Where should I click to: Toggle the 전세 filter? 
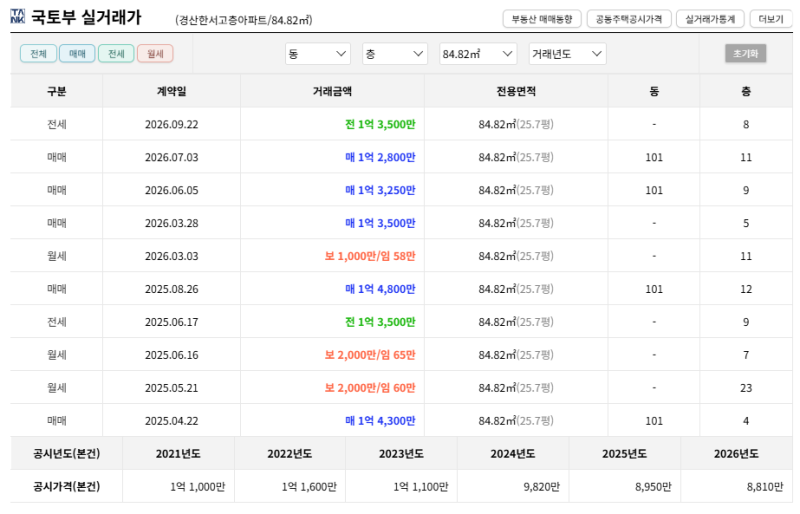116,54
